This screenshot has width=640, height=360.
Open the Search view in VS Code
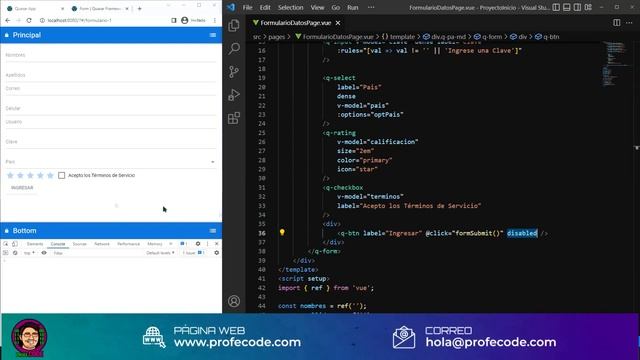pyautogui.click(x=234, y=49)
